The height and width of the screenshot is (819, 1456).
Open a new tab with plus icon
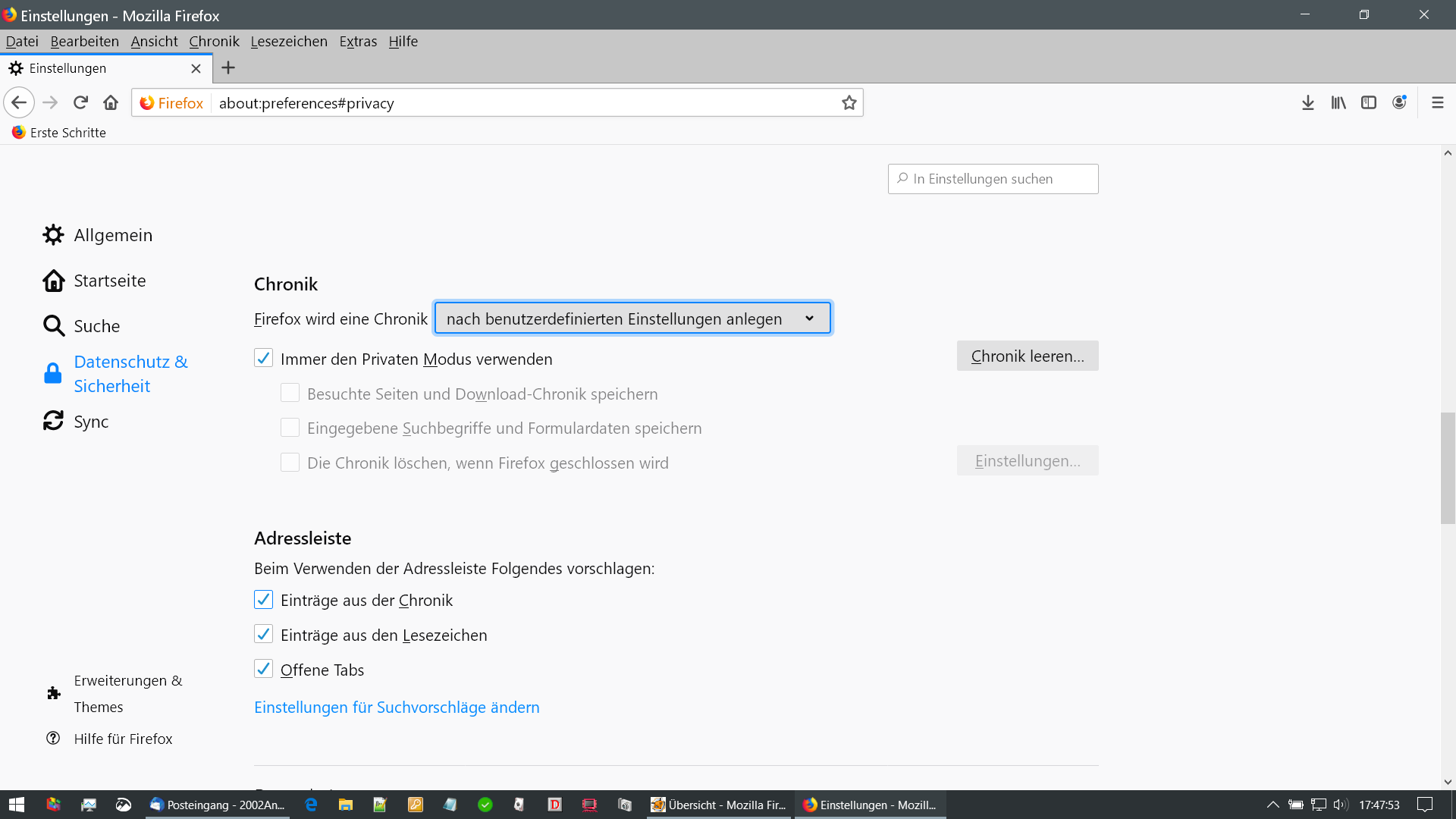228,68
